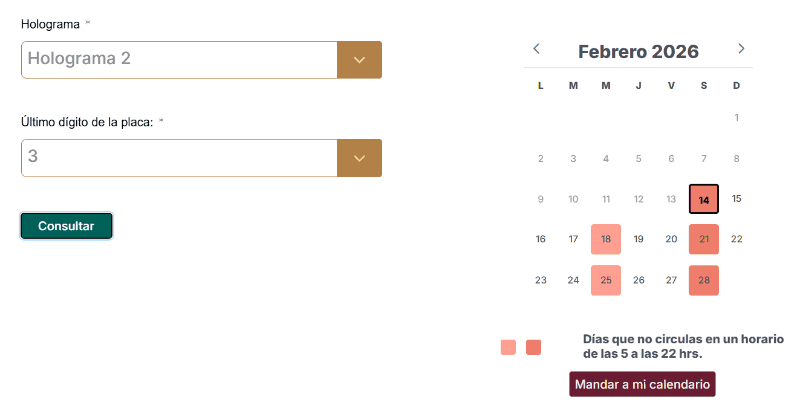800x414 pixels.
Task: Click the plate digit field showing 3
Action: pyautogui.click(x=180, y=158)
